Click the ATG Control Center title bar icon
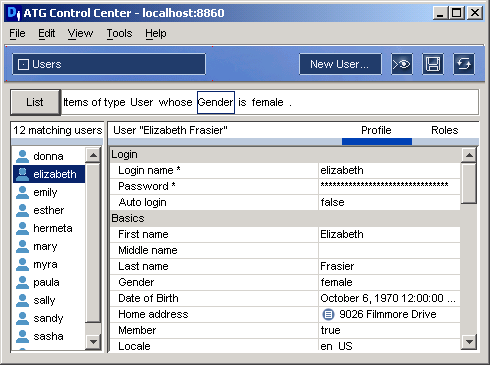 pyautogui.click(x=14, y=13)
